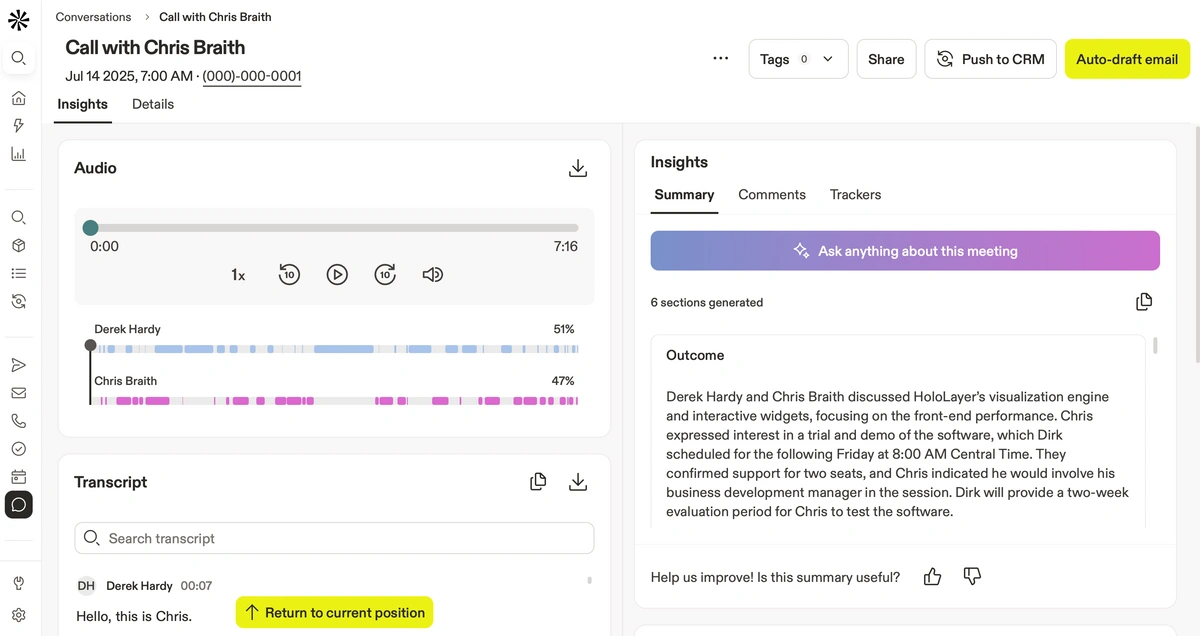Click the audio progress slider handle
The width and height of the screenshot is (1200, 636).
point(91,228)
